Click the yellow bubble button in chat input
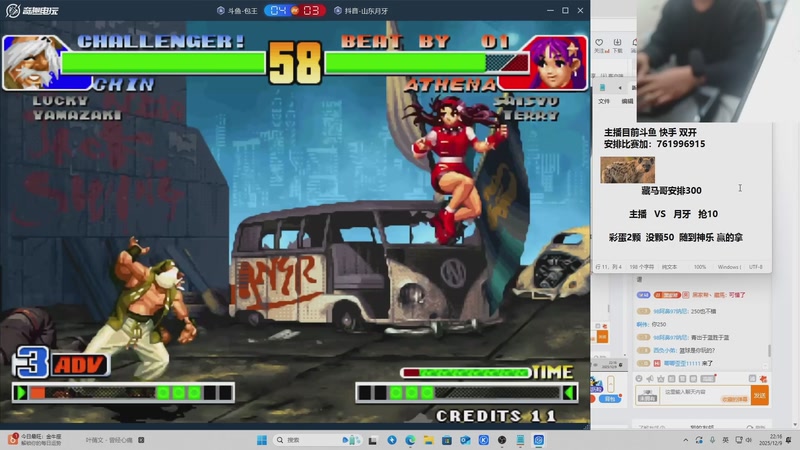 coord(735,399)
